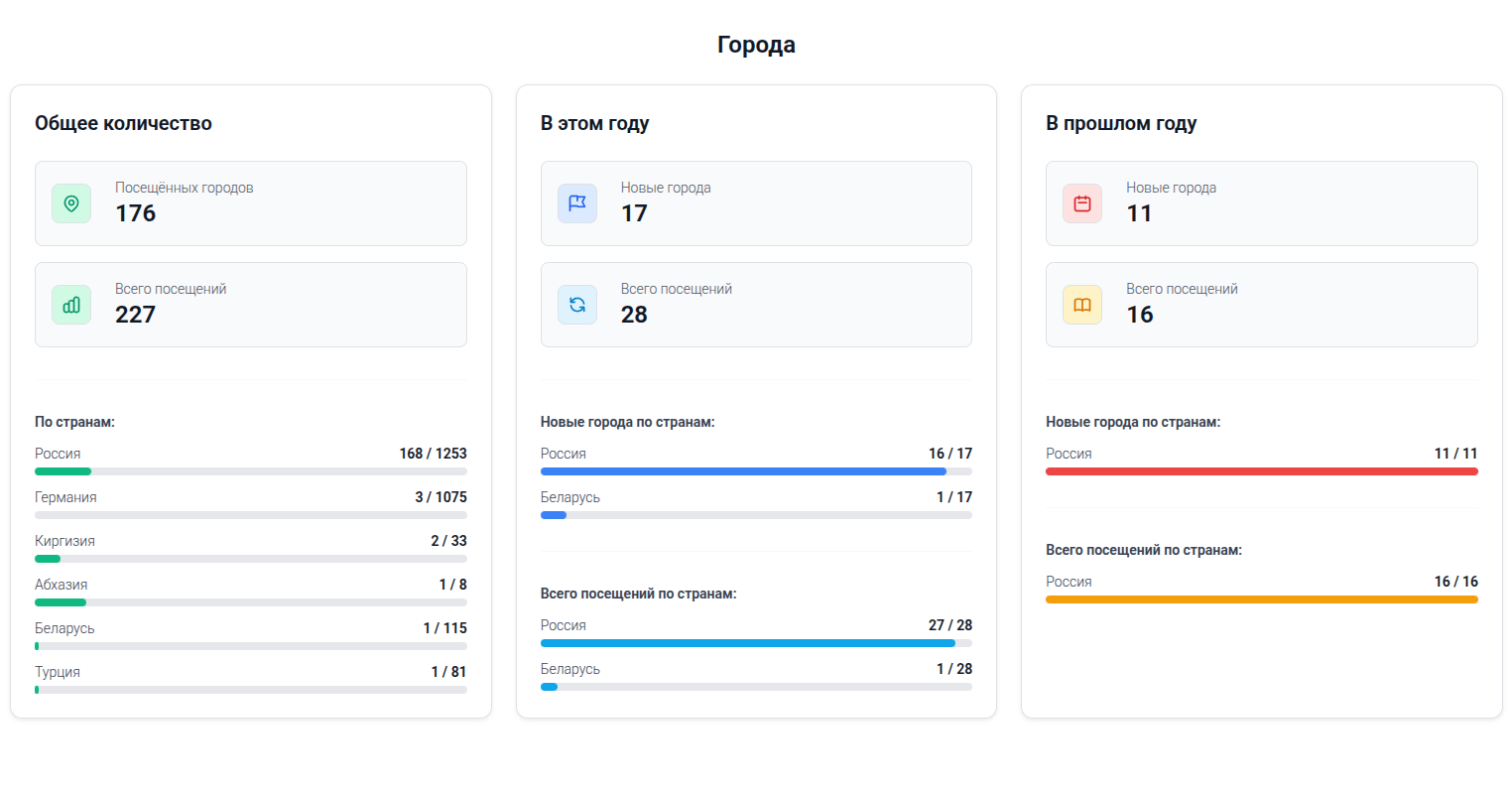Viewport: 1512px width, 797px height.
Task: Click the 227 total visits number
Action: [x=136, y=315]
